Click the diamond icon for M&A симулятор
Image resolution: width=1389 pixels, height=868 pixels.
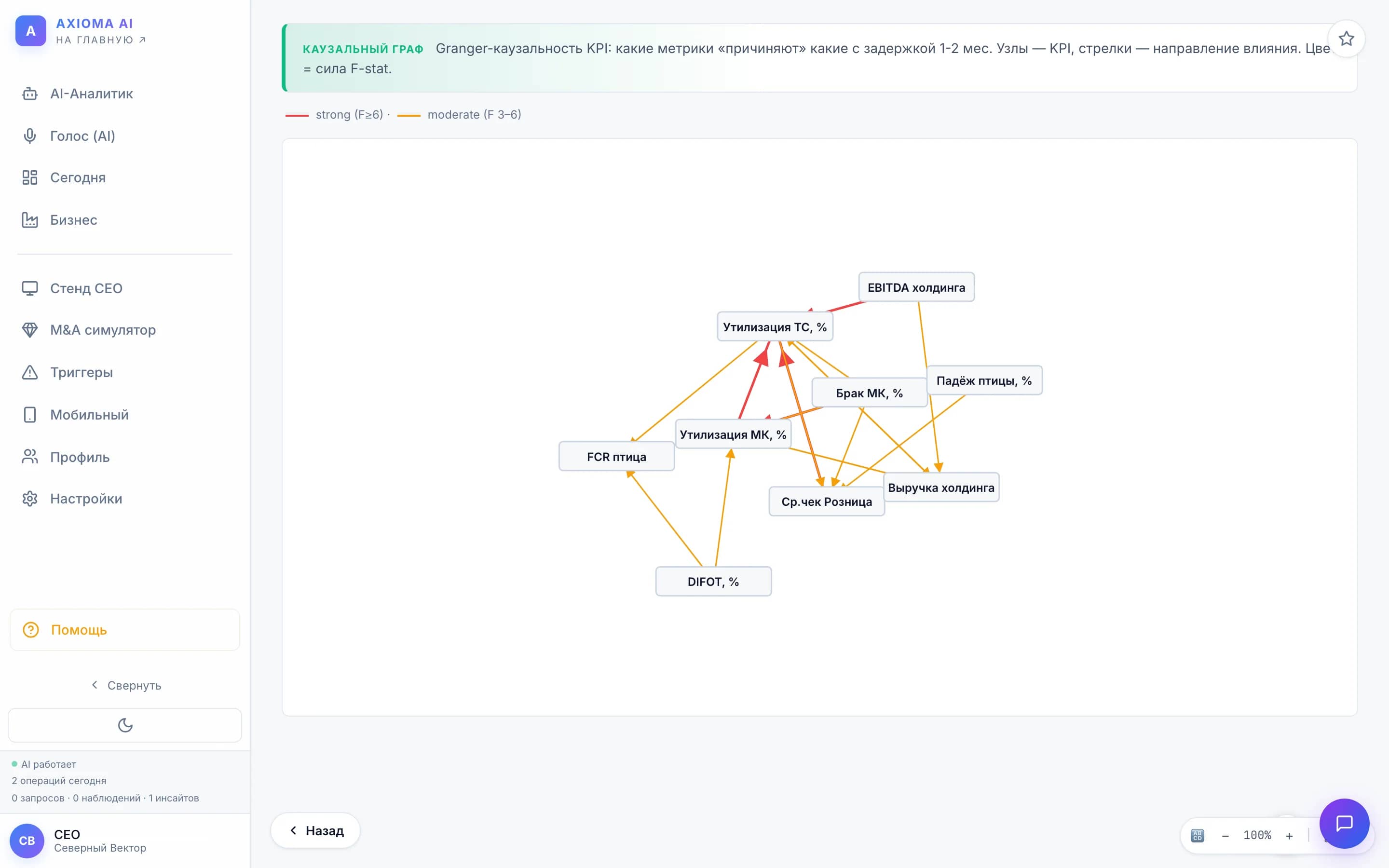(30, 330)
